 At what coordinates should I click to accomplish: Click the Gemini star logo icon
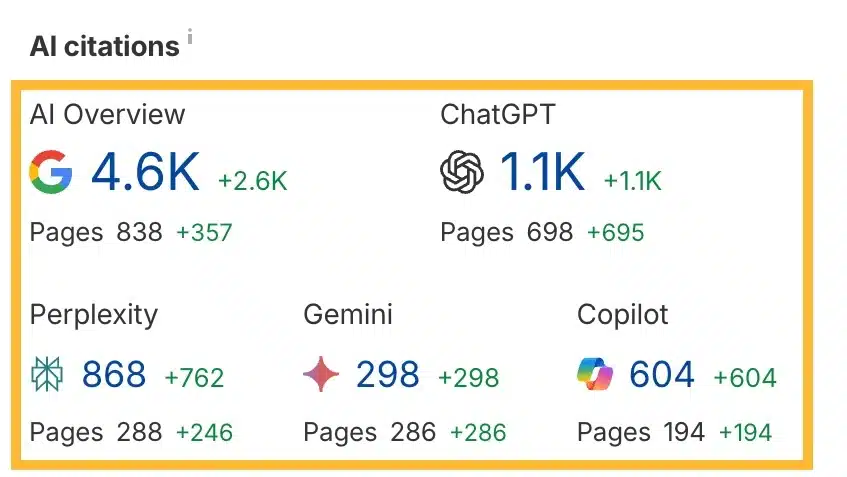coord(321,373)
